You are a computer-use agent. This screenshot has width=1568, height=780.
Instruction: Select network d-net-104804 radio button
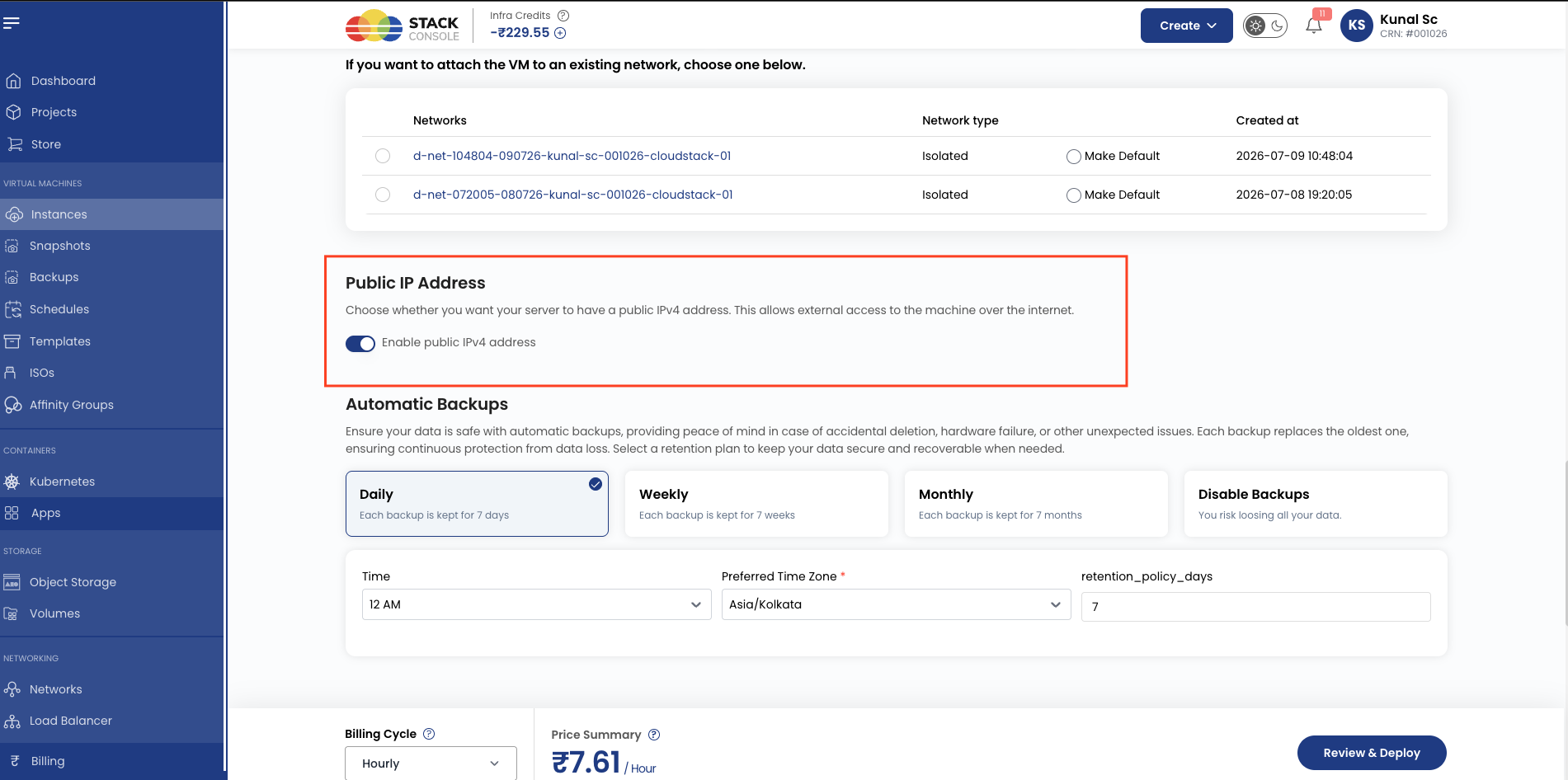[x=383, y=156]
